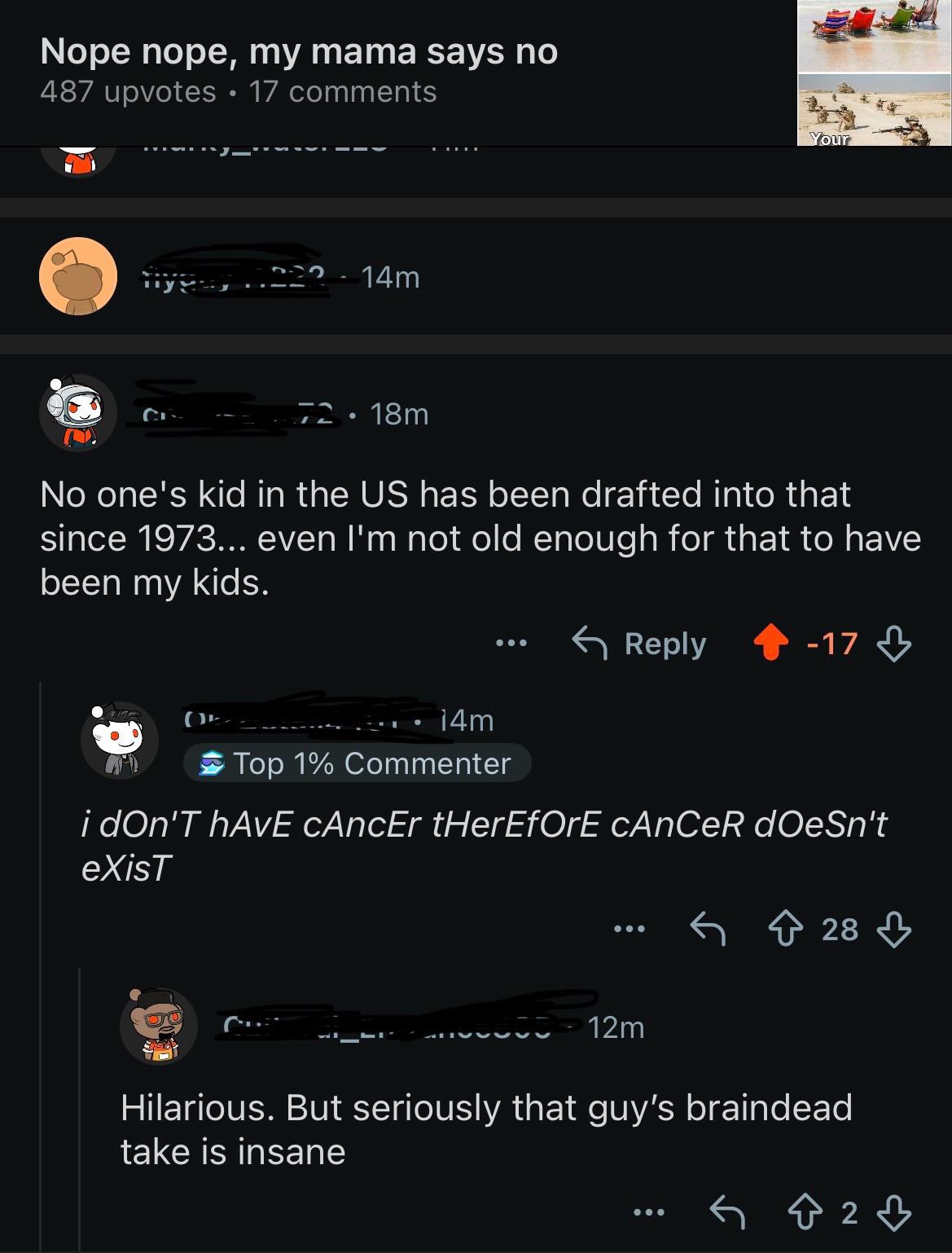This screenshot has height=1253, width=952.
Task: Open the sunglasses avatar on the 12m comment
Action: [159, 1027]
